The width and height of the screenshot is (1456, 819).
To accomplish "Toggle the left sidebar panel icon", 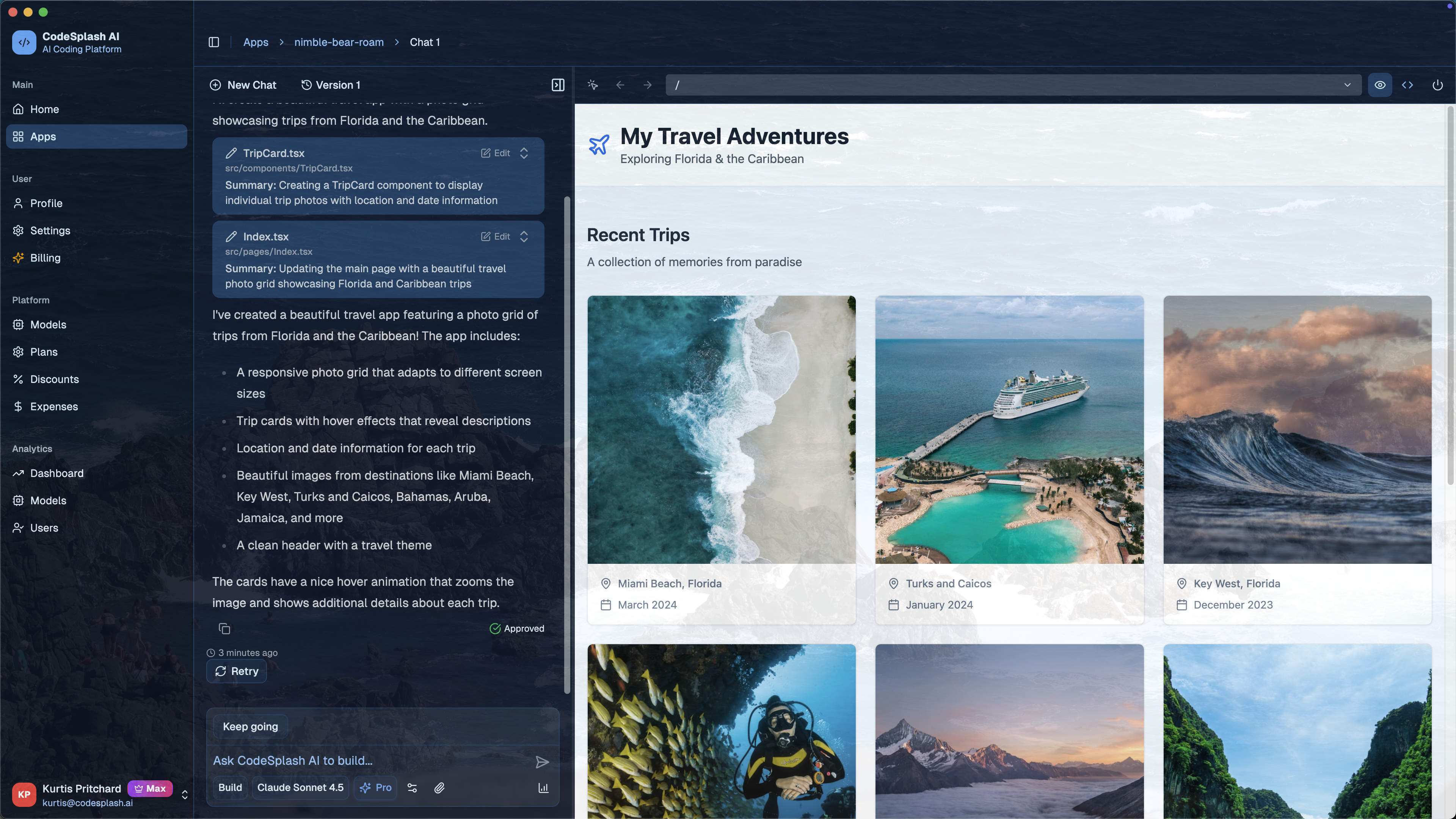I will [213, 42].
